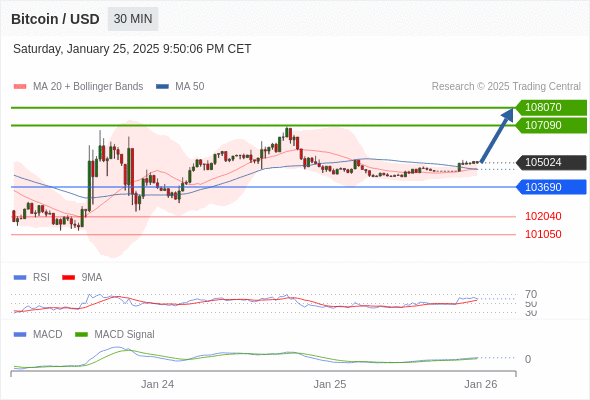Click the MACD Signal legend label
Image resolution: width=590 pixels, height=400 pixels.
pos(124,334)
